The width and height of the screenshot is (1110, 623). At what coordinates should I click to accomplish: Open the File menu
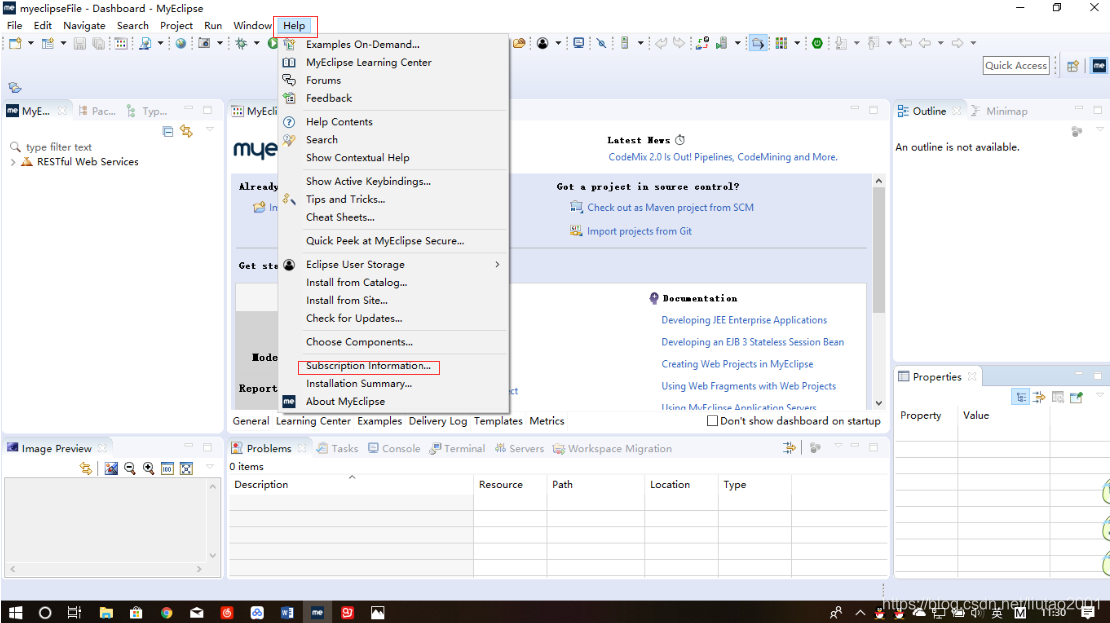point(14,25)
